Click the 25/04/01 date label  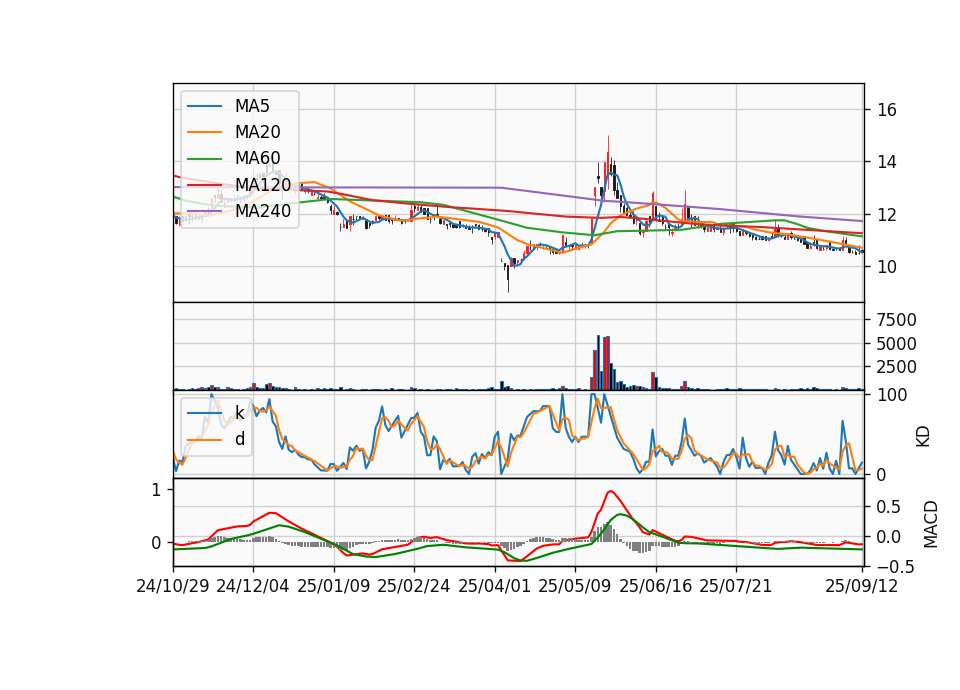click(x=494, y=586)
